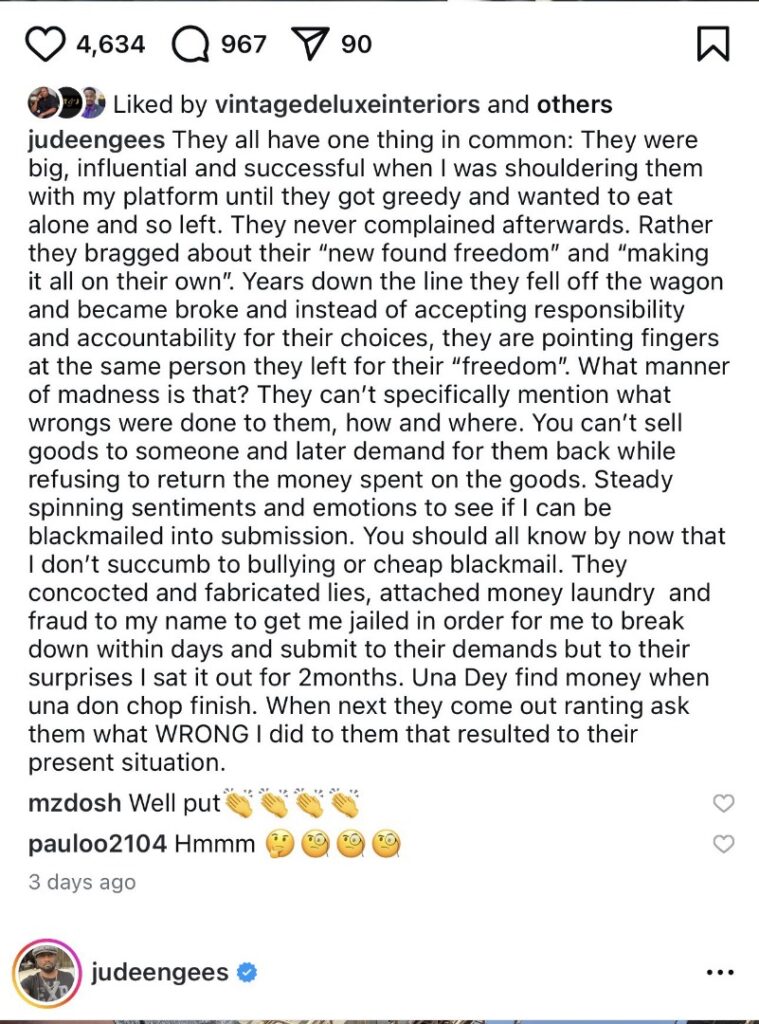
Task: View the others who liked the post
Action: [x=574, y=104]
